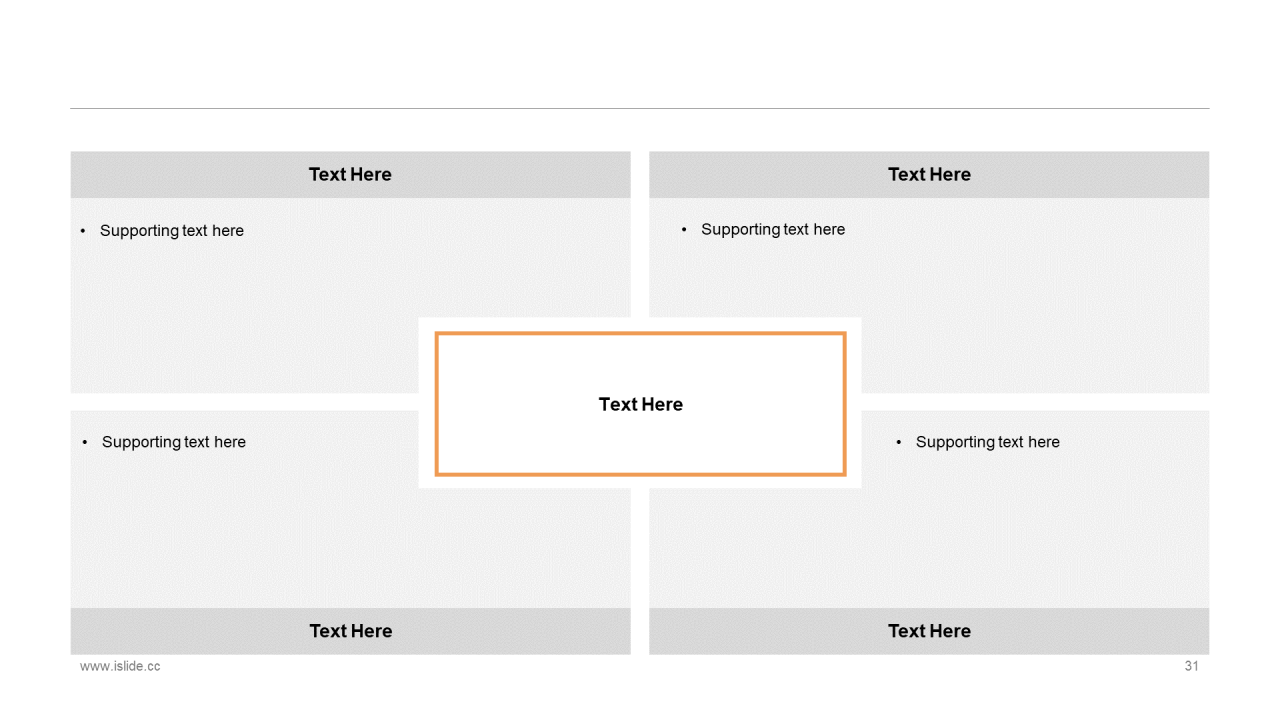
Task: Select the bullet point in bottom-right panel
Action: pos(899,442)
